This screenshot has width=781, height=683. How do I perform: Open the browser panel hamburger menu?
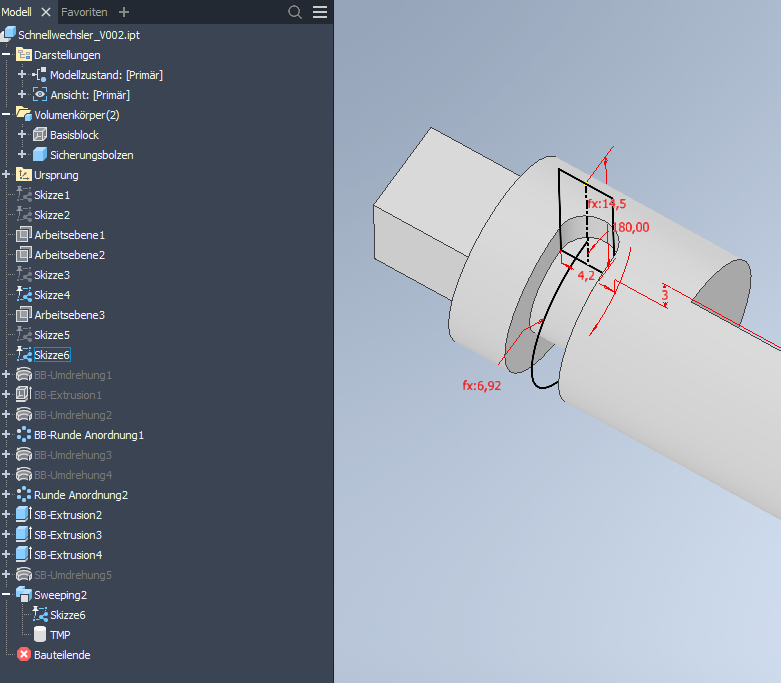[x=320, y=12]
